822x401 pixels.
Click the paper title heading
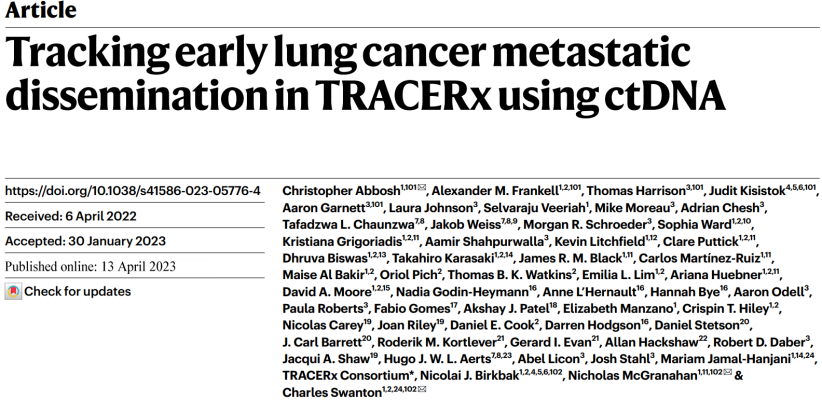point(365,74)
